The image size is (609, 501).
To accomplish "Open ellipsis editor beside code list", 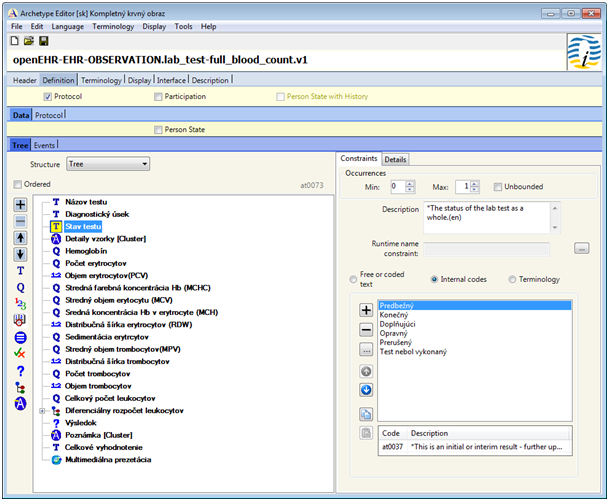I will (x=366, y=350).
